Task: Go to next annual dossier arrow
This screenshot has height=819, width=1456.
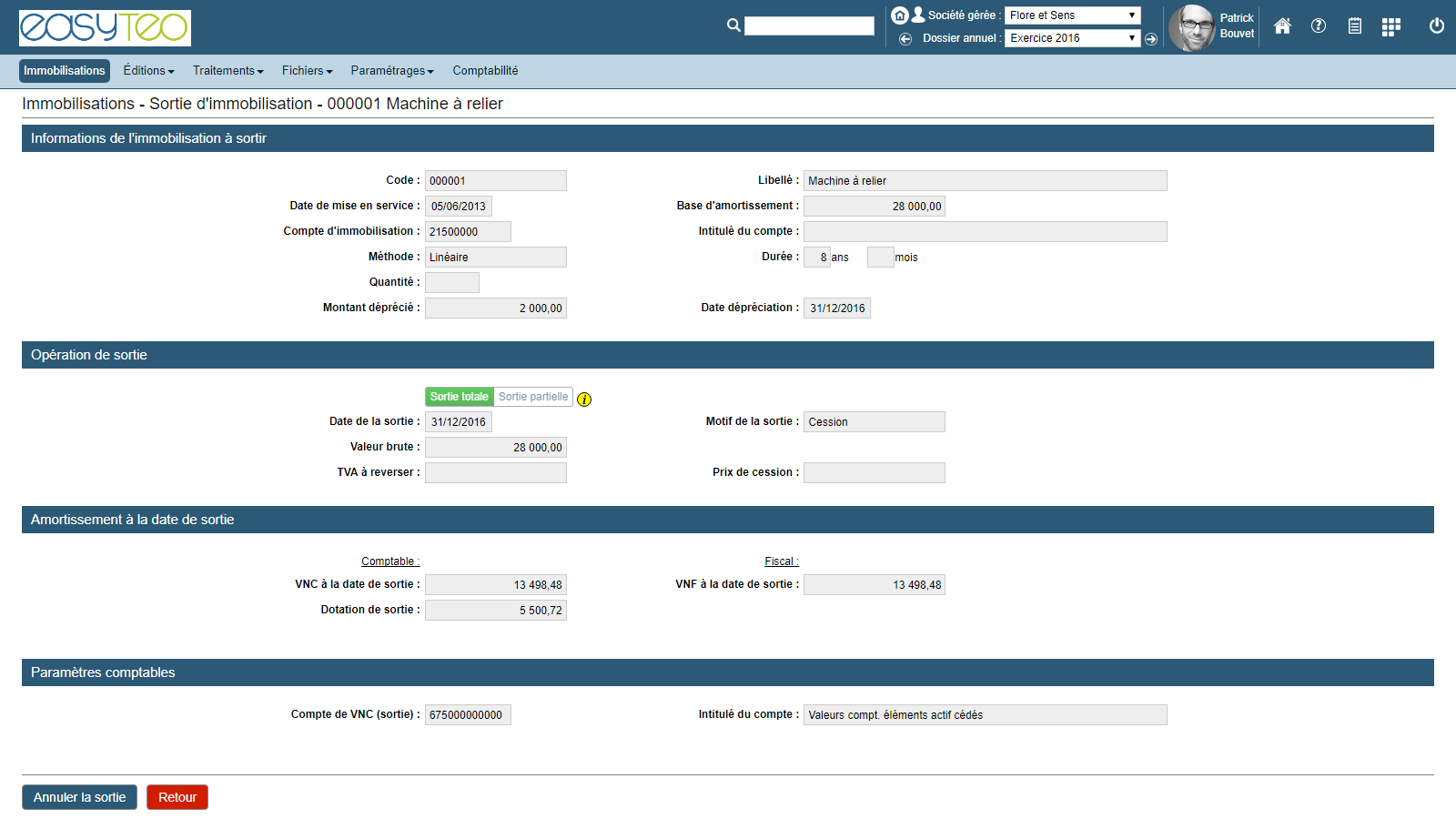Action: (1151, 39)
